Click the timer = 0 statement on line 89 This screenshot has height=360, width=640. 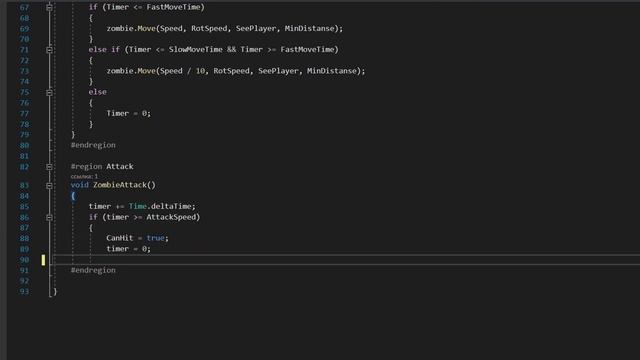pos(129,249)
